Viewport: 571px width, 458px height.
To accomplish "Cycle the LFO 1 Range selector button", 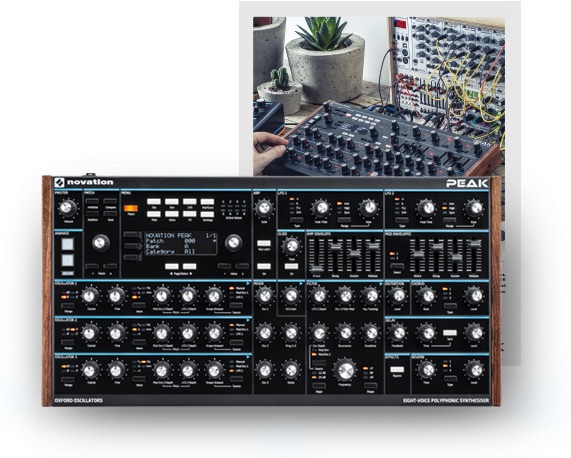I will pos(344,220).
